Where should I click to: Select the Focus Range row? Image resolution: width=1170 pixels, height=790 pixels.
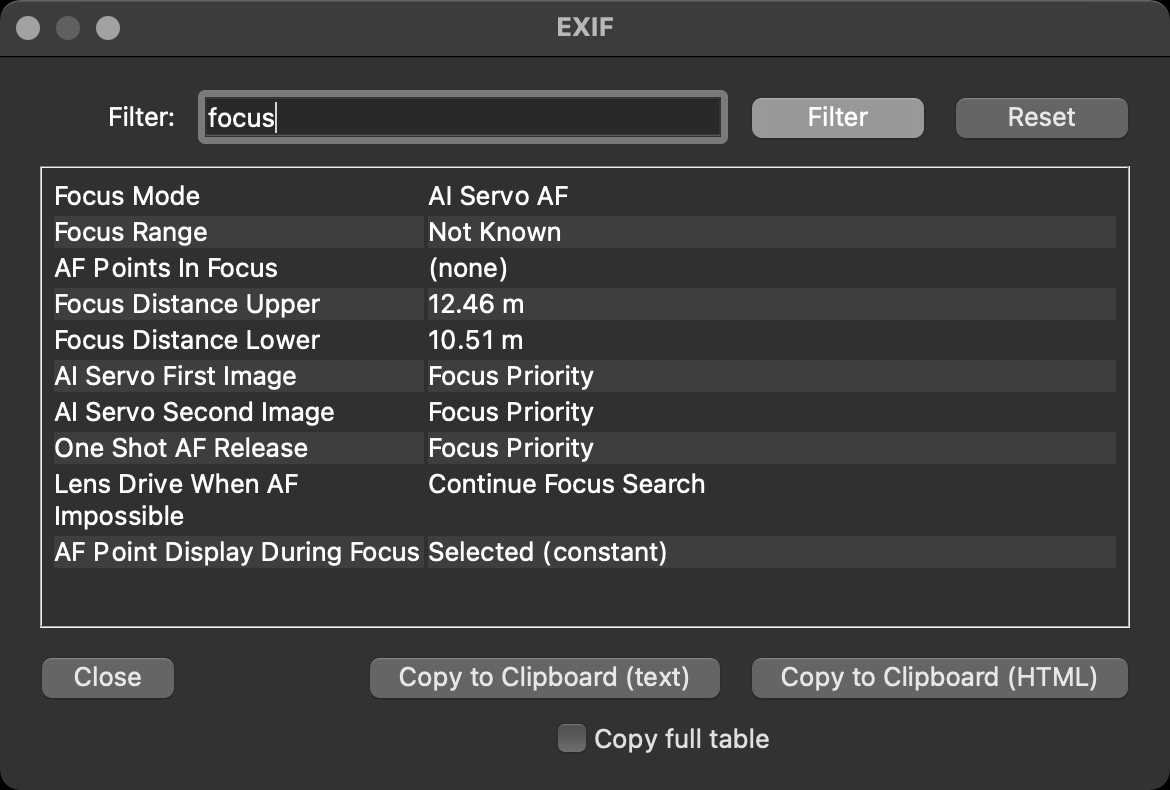(131, 232)
